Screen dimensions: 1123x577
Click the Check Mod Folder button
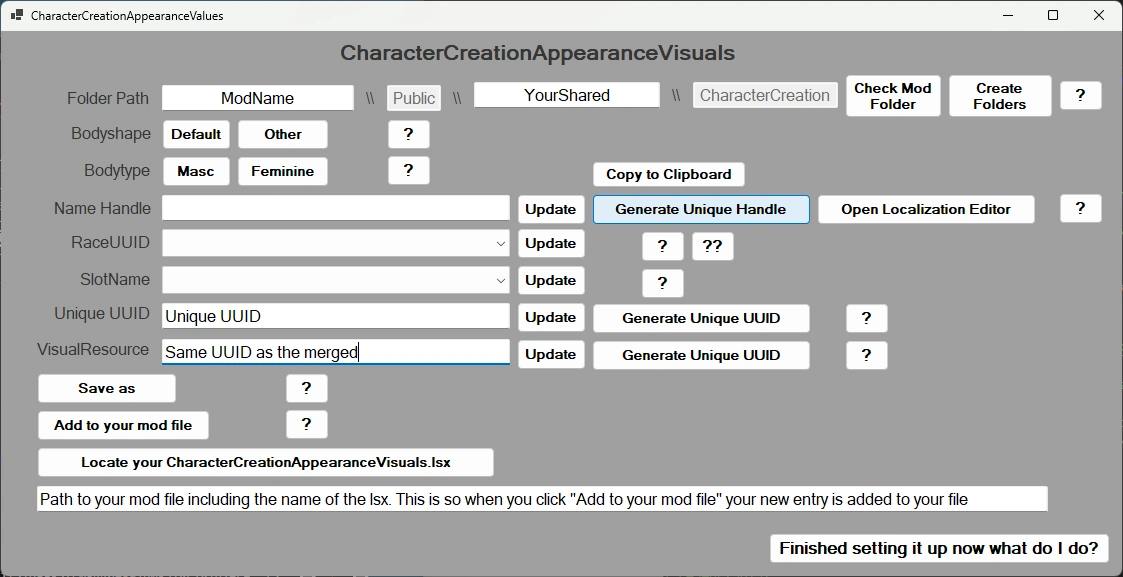click(892, 95)
